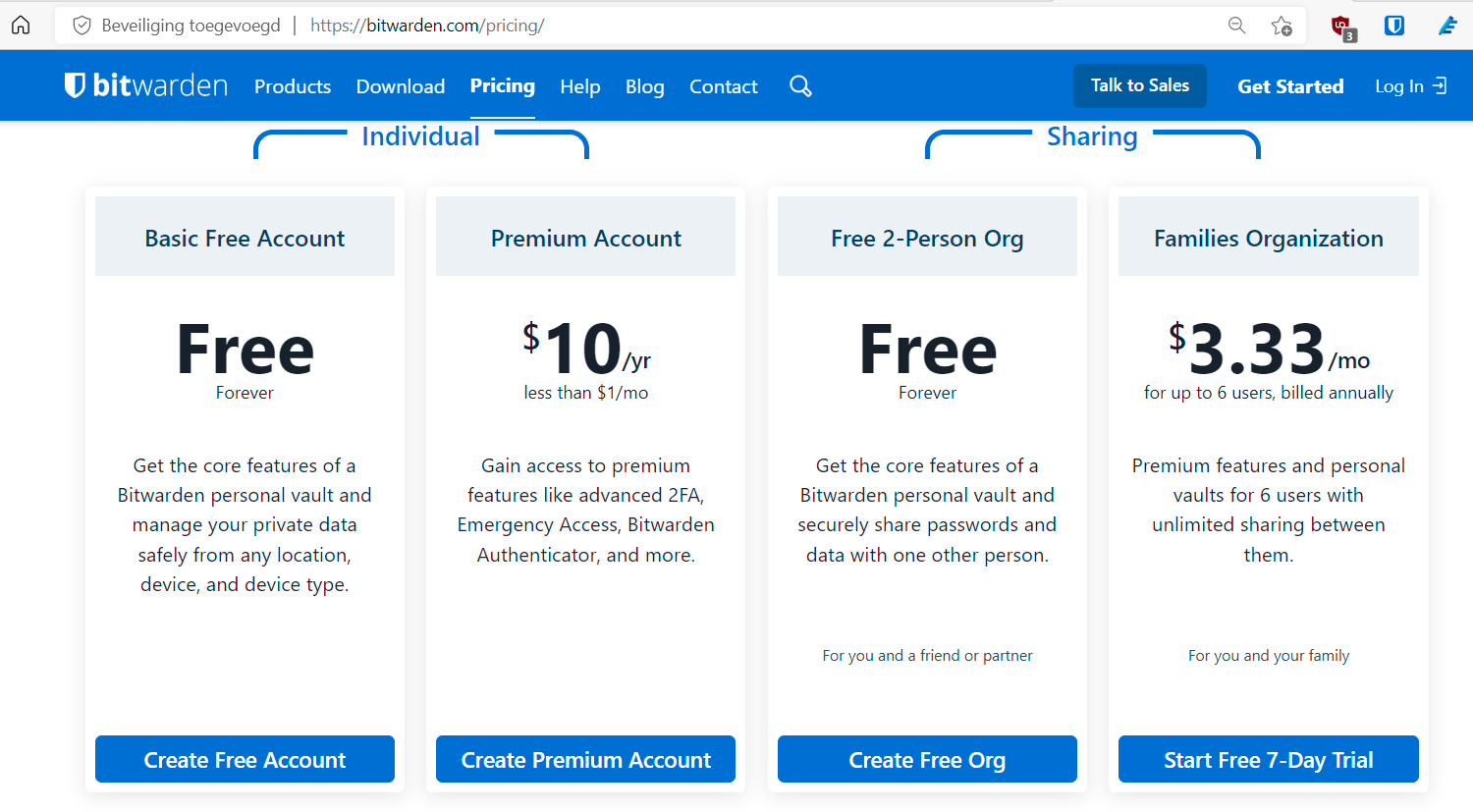Click the site search magnifier icon
Viewport: 1473px width, 812px height.
pos(800,86)
